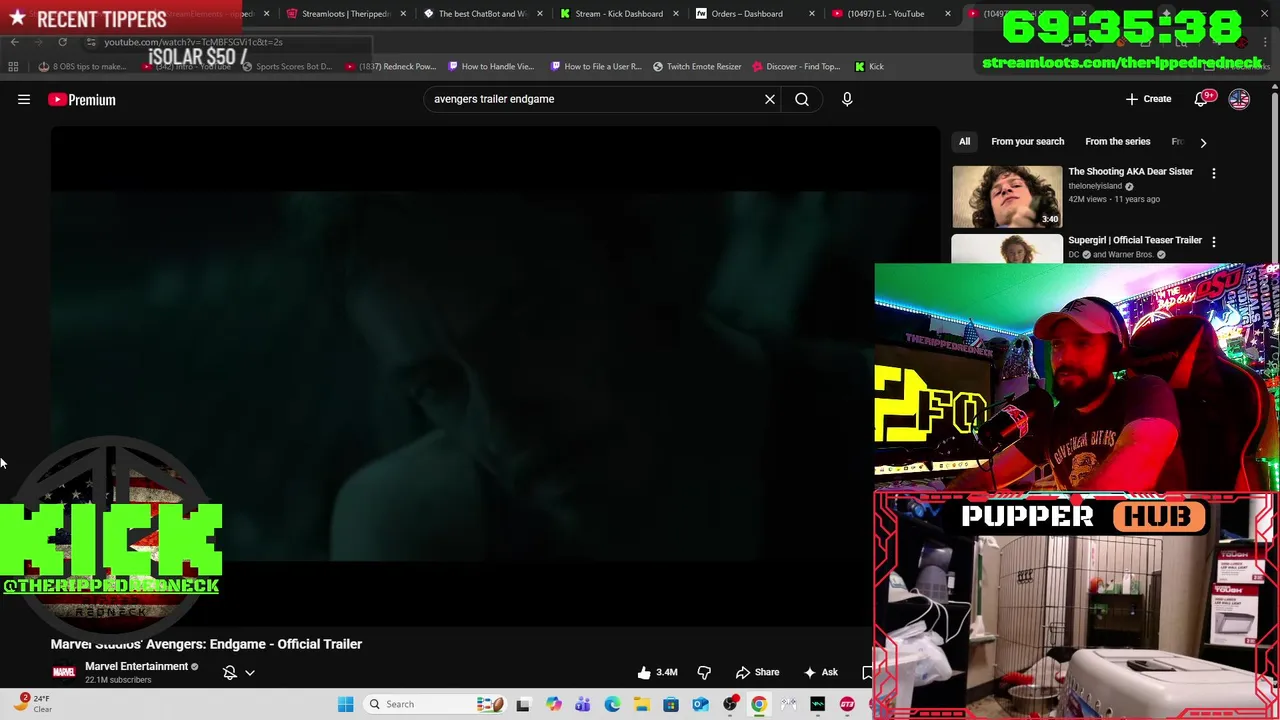Open How to File a User R... bookmark

[595, 66]
